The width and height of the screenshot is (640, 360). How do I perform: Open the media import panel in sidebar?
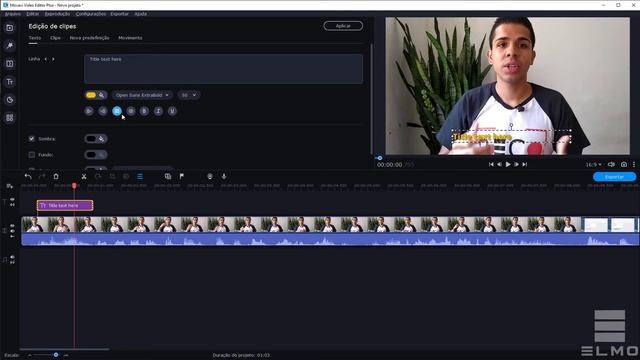click(x=10, y=28)
